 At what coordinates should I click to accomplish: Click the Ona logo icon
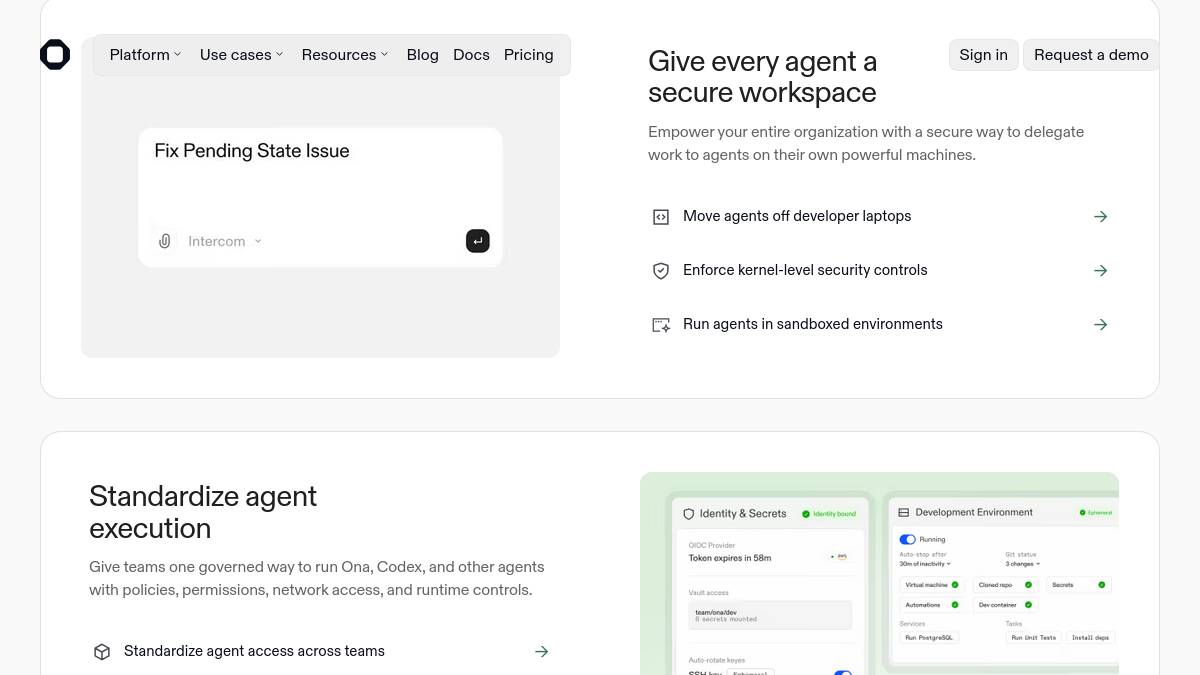tap(55, 55)
